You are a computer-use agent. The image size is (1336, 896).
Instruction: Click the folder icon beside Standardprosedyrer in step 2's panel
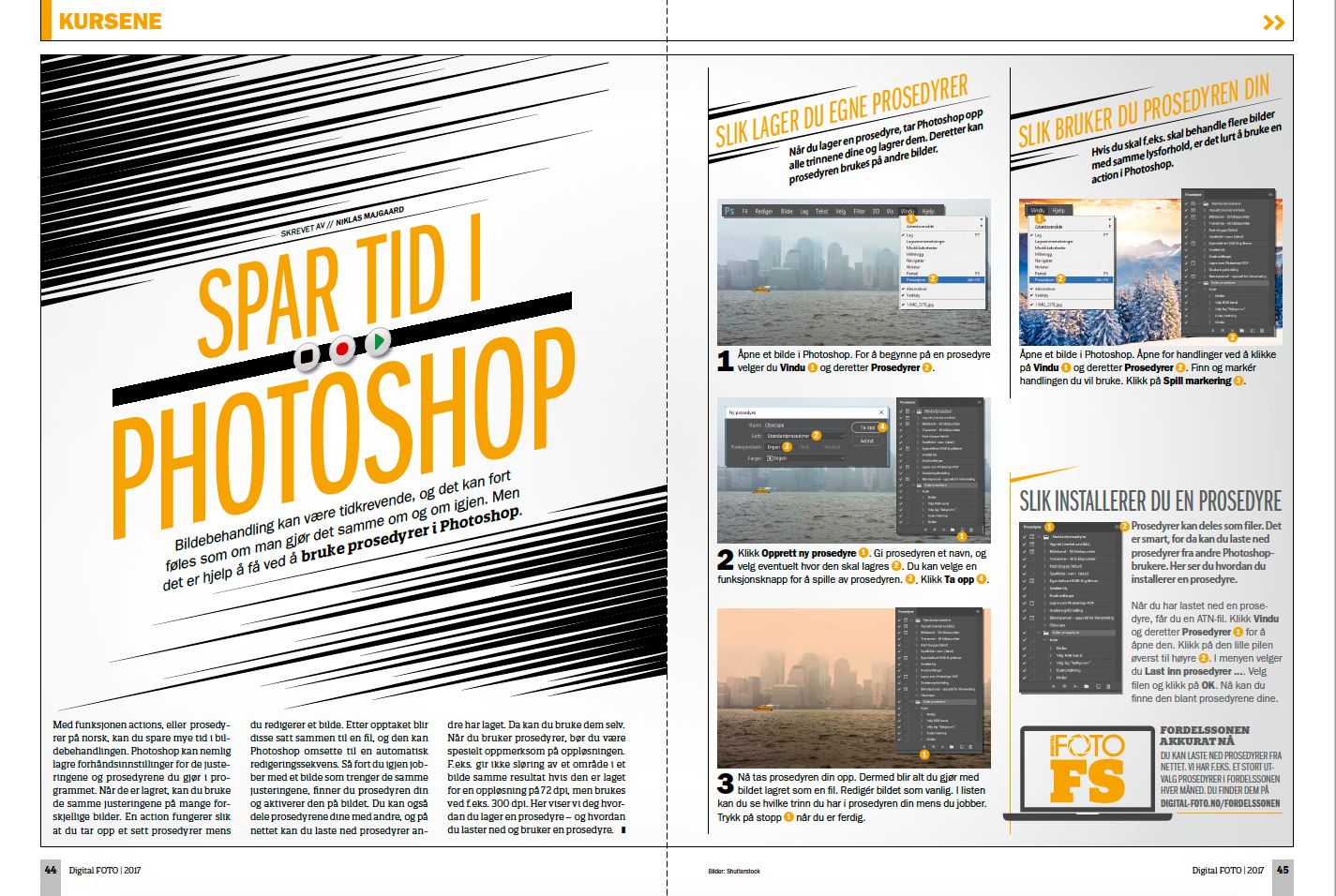pos(920,411)
